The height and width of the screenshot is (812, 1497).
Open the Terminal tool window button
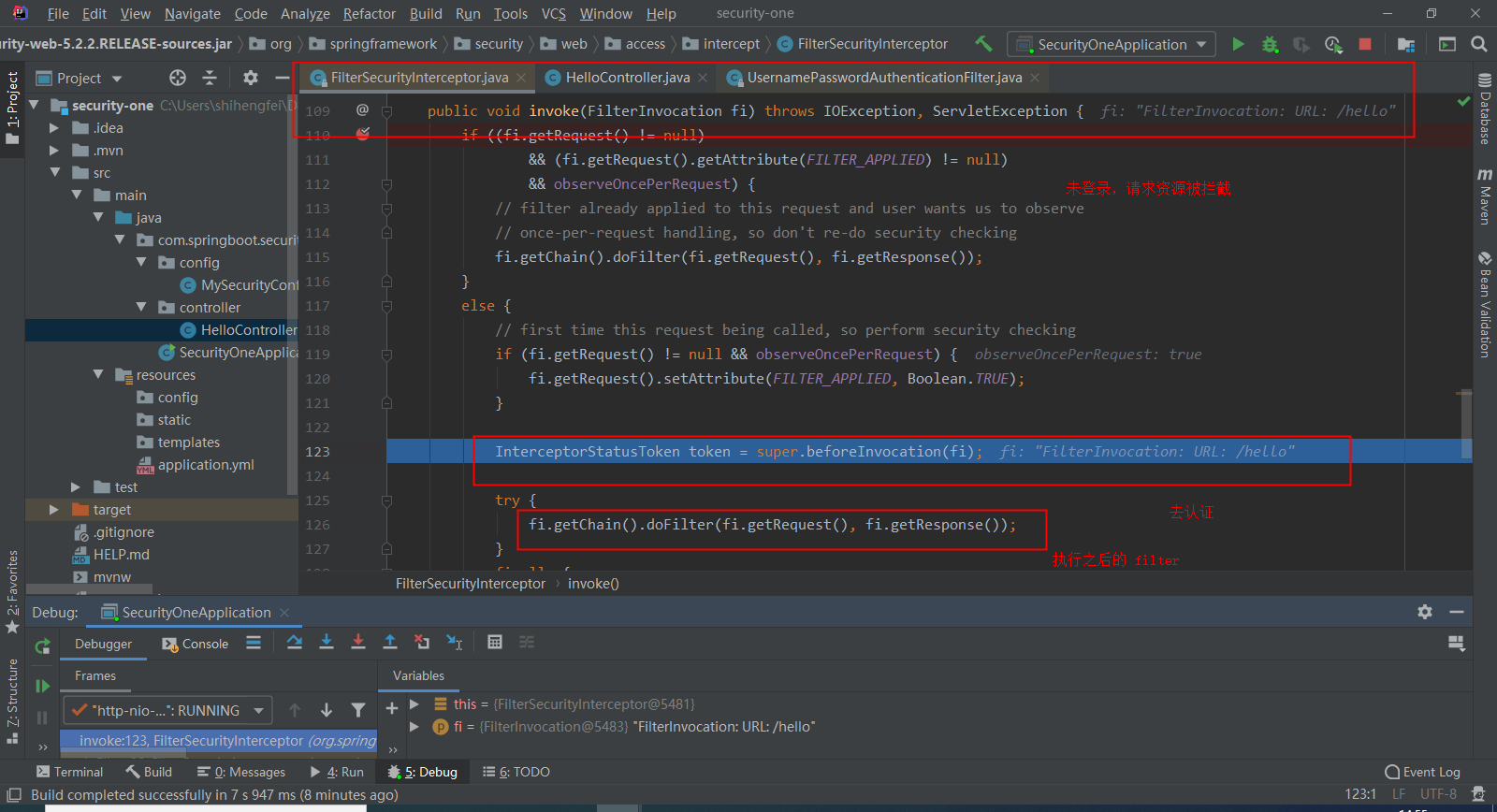(69, 772)
